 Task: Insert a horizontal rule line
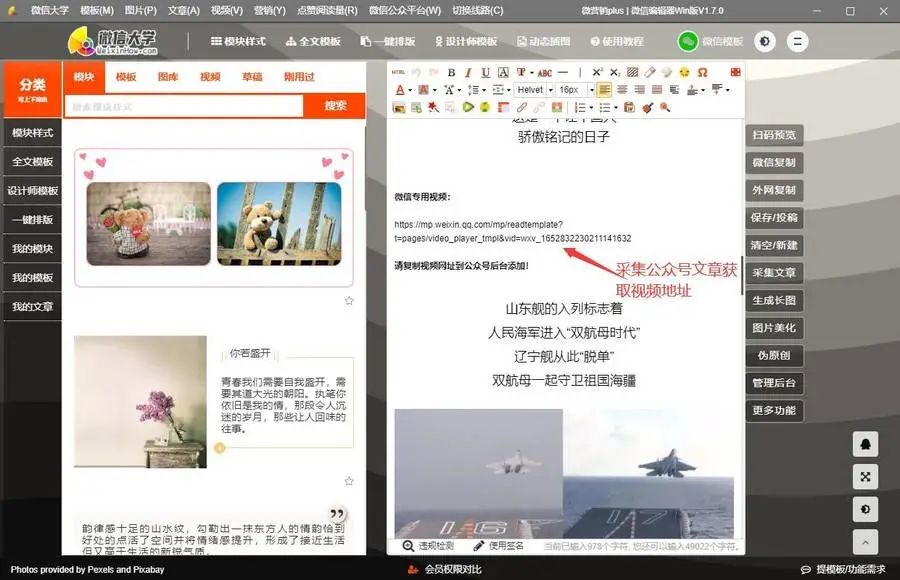pos(563,72)
